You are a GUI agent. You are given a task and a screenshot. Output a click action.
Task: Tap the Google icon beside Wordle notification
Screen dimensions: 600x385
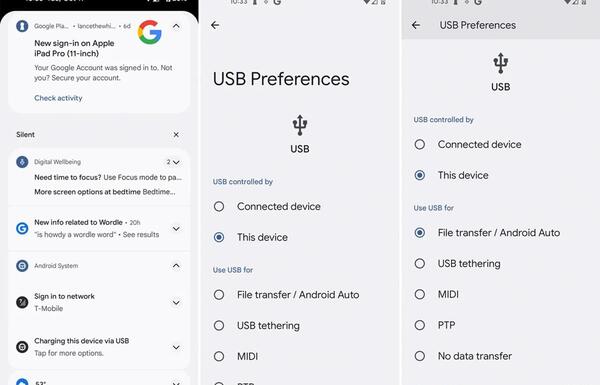(22, 228)
